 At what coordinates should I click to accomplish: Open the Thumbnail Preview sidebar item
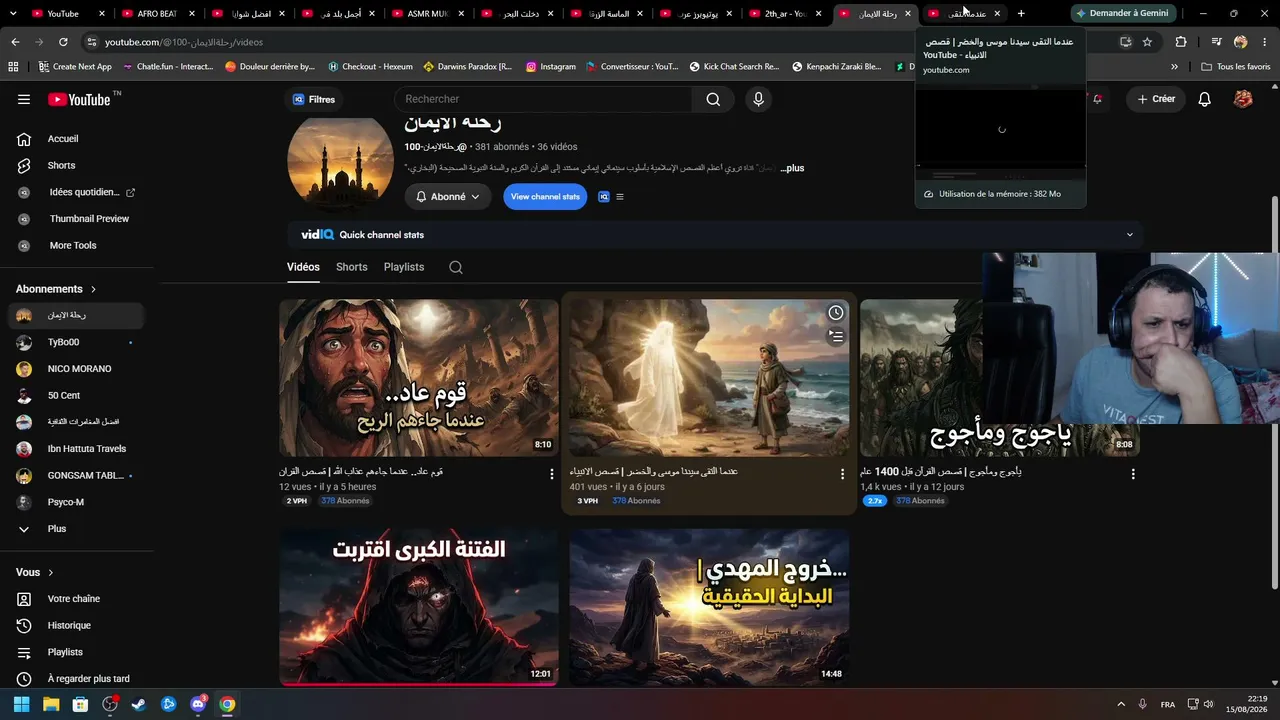pyautogui.click(x=76, y=219)
